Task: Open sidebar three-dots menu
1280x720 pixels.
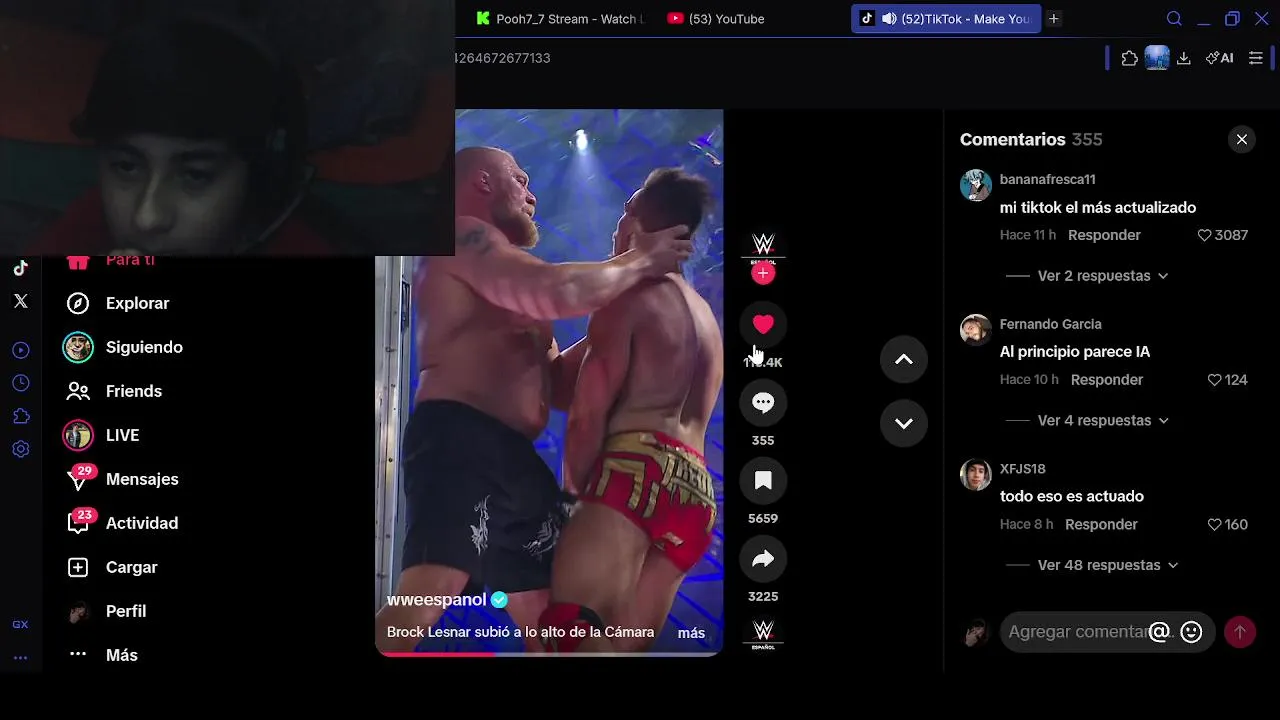Action: click(x=20, y=658)
